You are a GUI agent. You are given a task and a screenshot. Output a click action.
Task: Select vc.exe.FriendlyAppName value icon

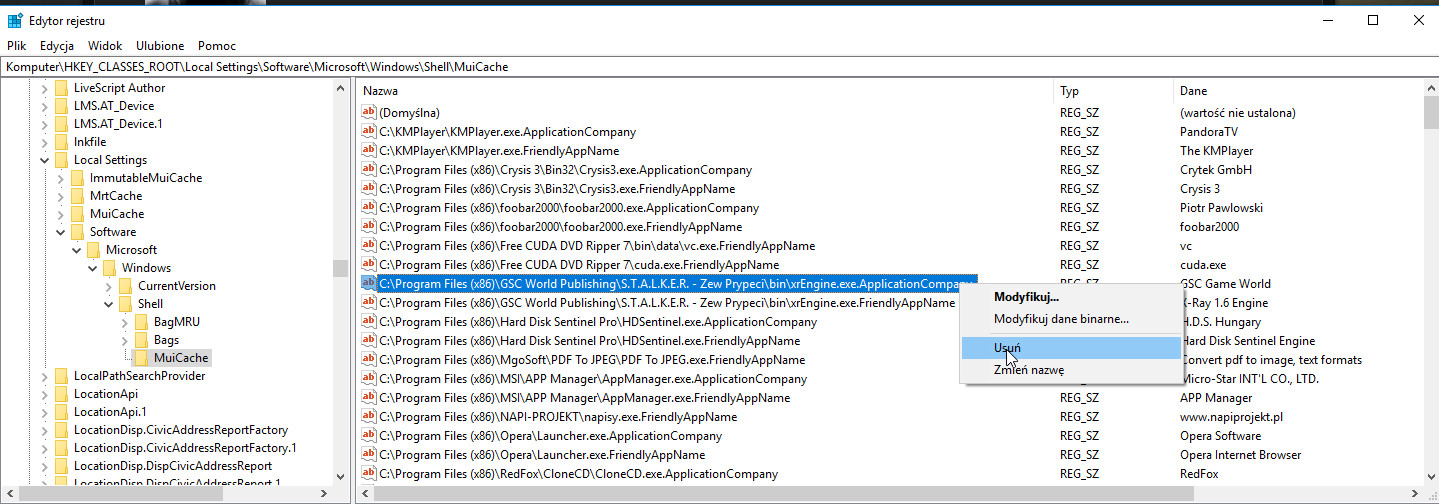(x=368, y=246)
